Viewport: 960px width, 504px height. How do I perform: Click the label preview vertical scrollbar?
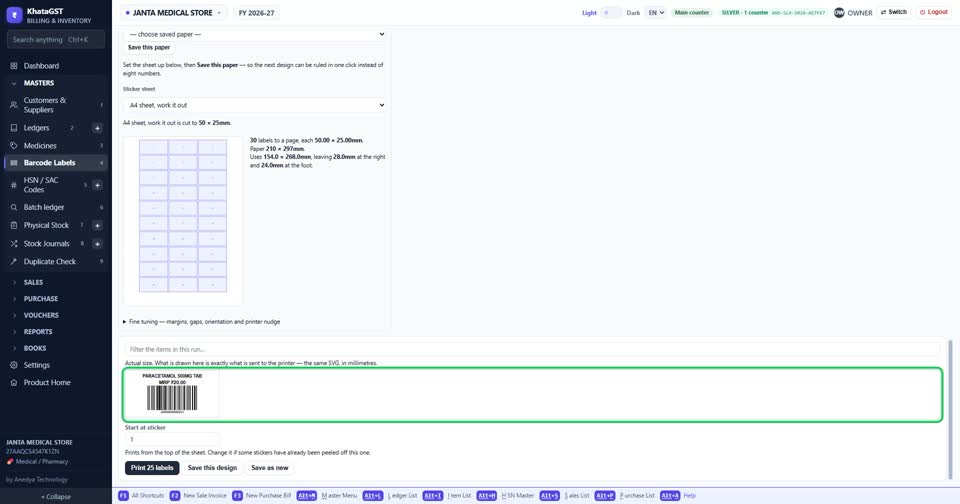951,409
